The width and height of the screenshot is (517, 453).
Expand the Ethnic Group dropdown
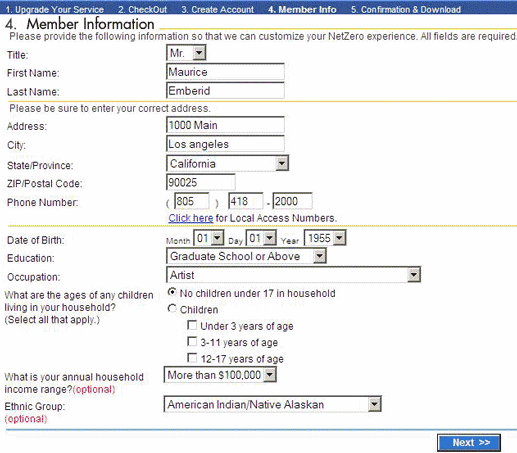272,405
